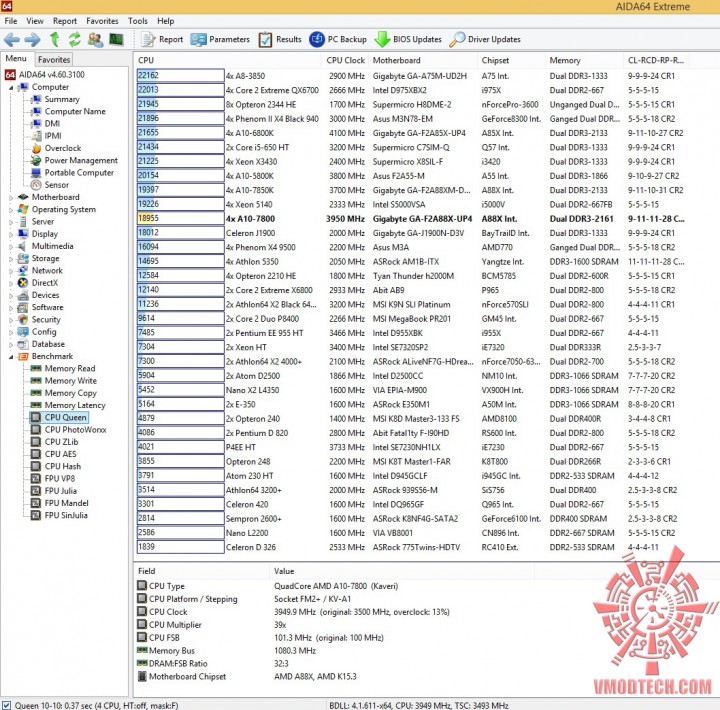The width and height of the screenshot is (720, 710).
Task: Select Summary under Computer
Action: pyautogui.click(x=62, y=99)
